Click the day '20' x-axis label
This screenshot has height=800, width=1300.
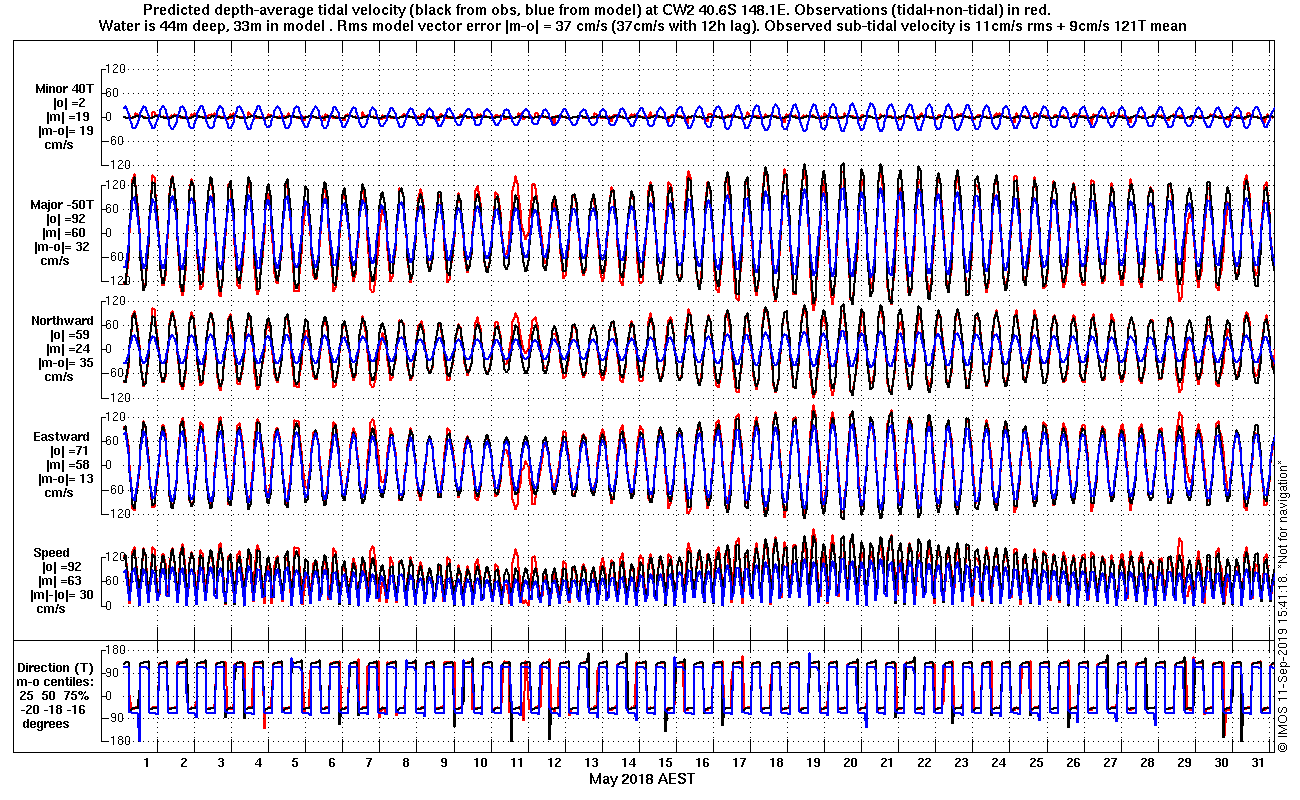[x=850, y=763]
